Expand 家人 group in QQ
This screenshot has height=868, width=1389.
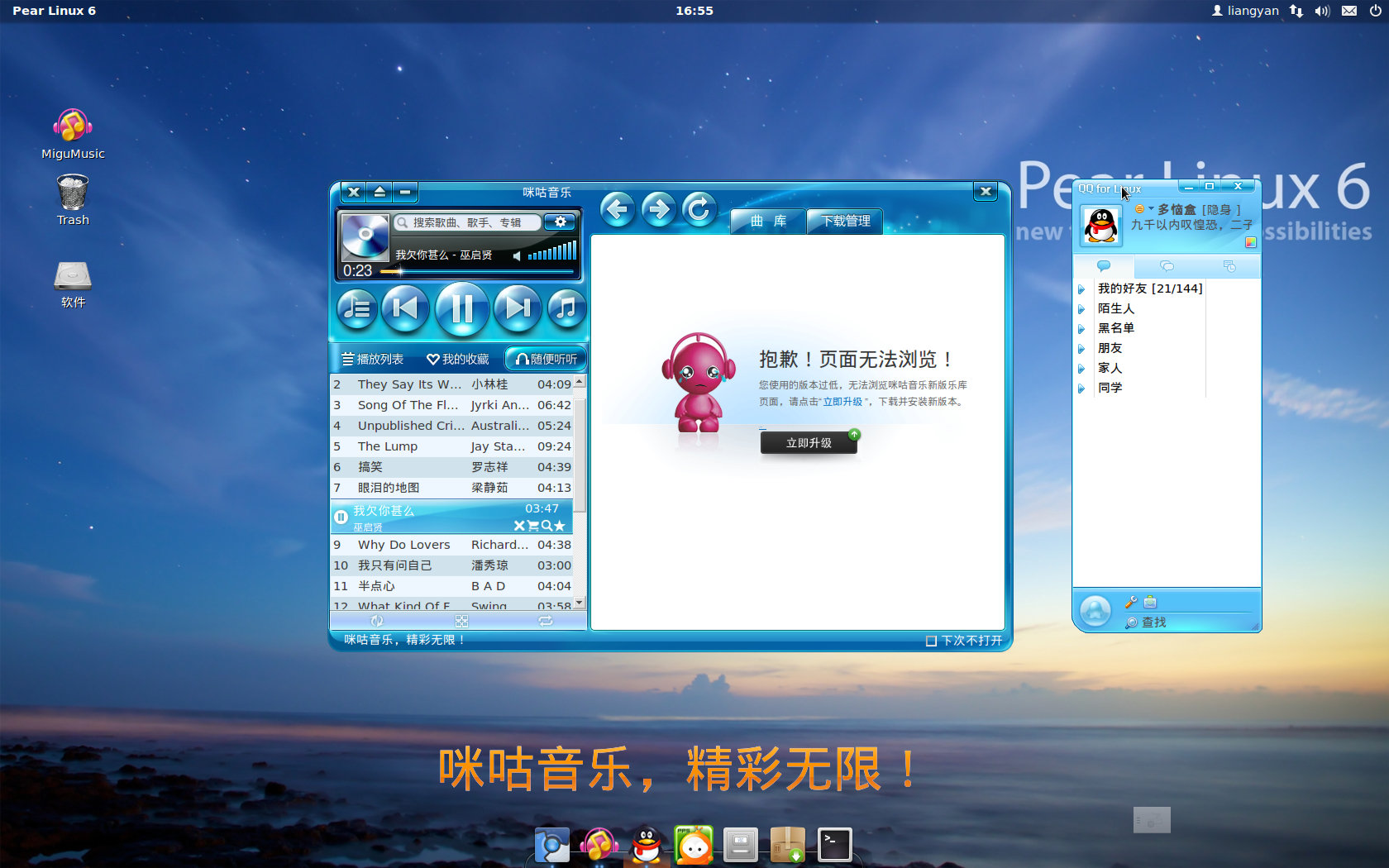click(x=1081, y=369)
